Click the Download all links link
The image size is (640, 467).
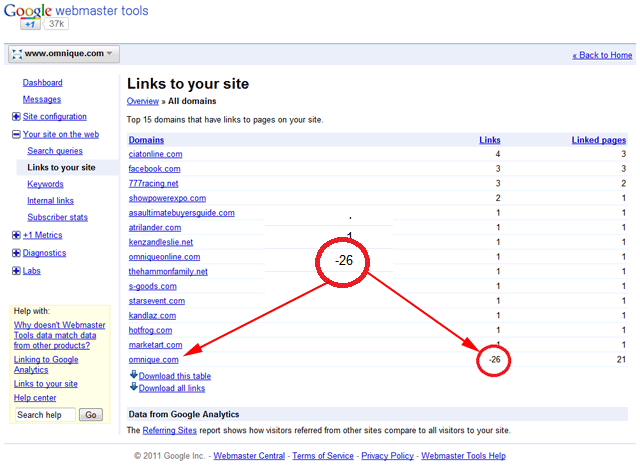coord(172,389)
